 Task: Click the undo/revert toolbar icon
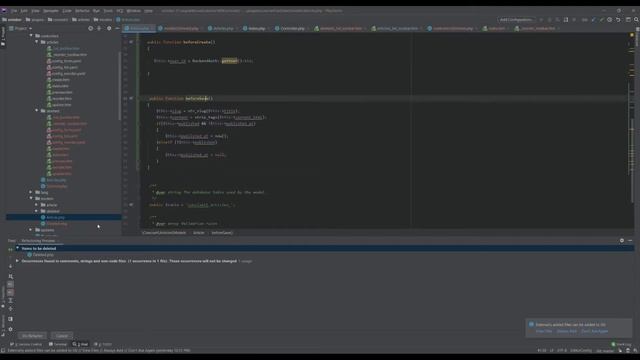pos(618,20)
